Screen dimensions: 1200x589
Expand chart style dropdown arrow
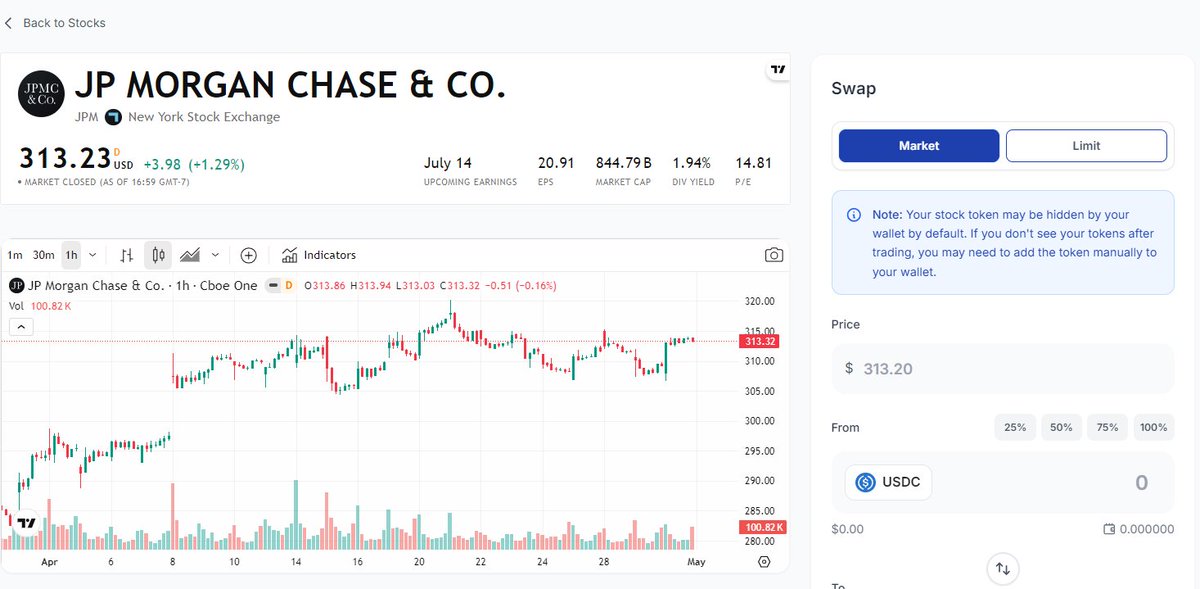pyautogui.click(x=215, y=255)
